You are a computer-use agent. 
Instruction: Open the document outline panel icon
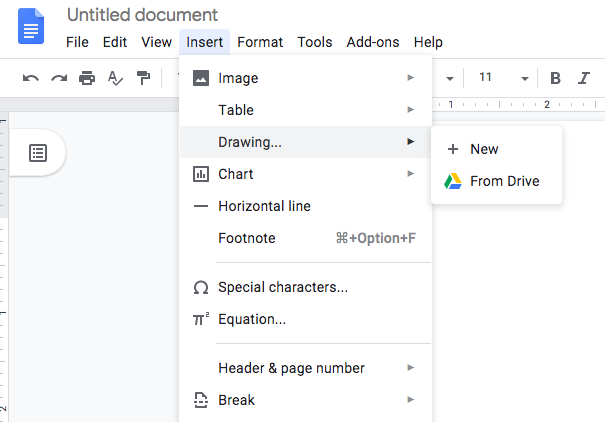pyautogui.click(x=38, y=153)
